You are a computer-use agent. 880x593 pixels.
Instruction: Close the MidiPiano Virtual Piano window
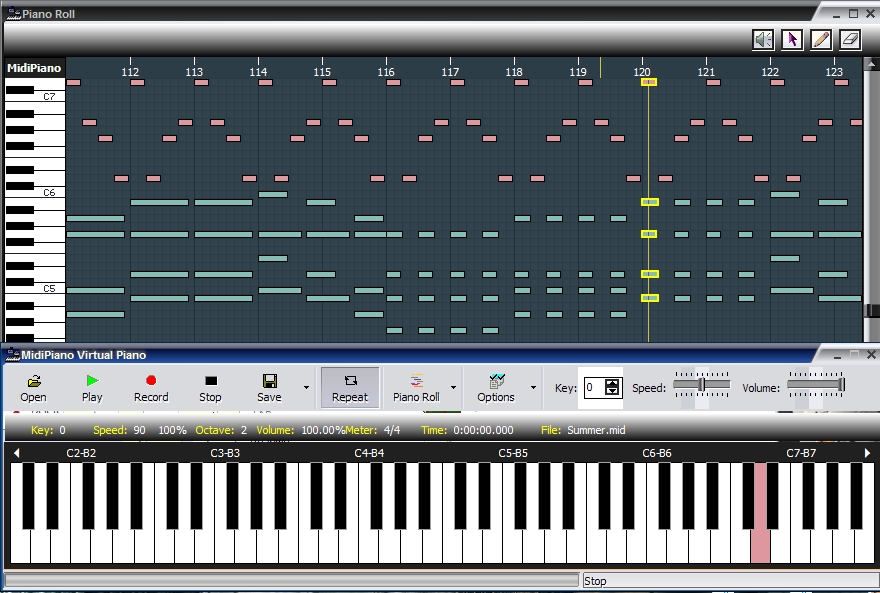pos(871,355)
